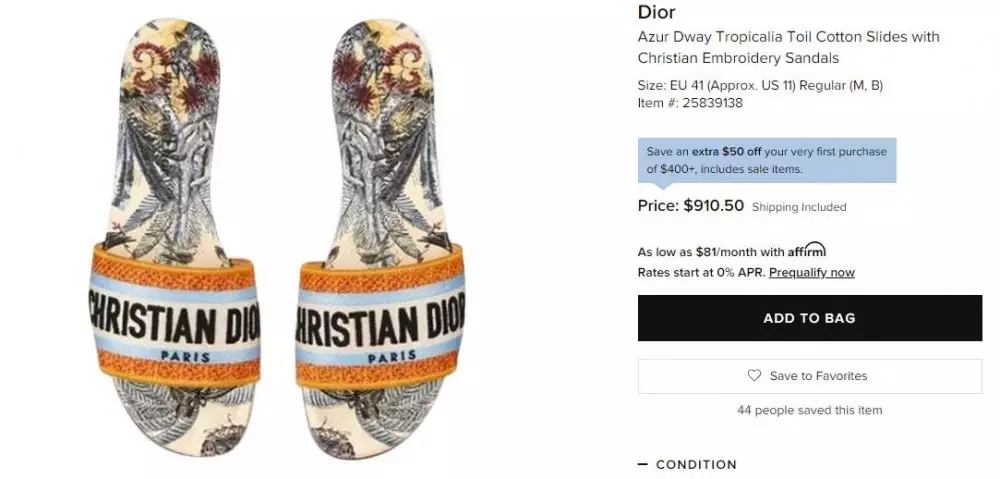The image size is (1000, 479).
Task: Open the Dior brand name heading
Action: (656, 13)
